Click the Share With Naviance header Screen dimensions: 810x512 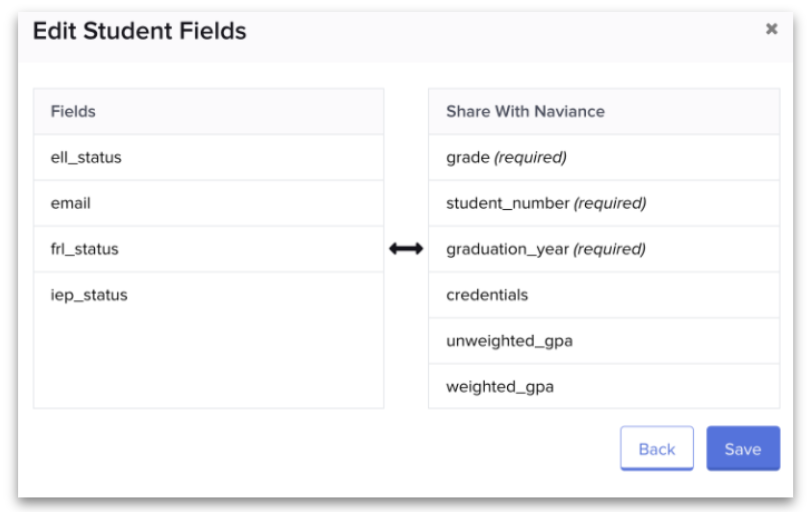pyautogui.click(x=525, y=111)
